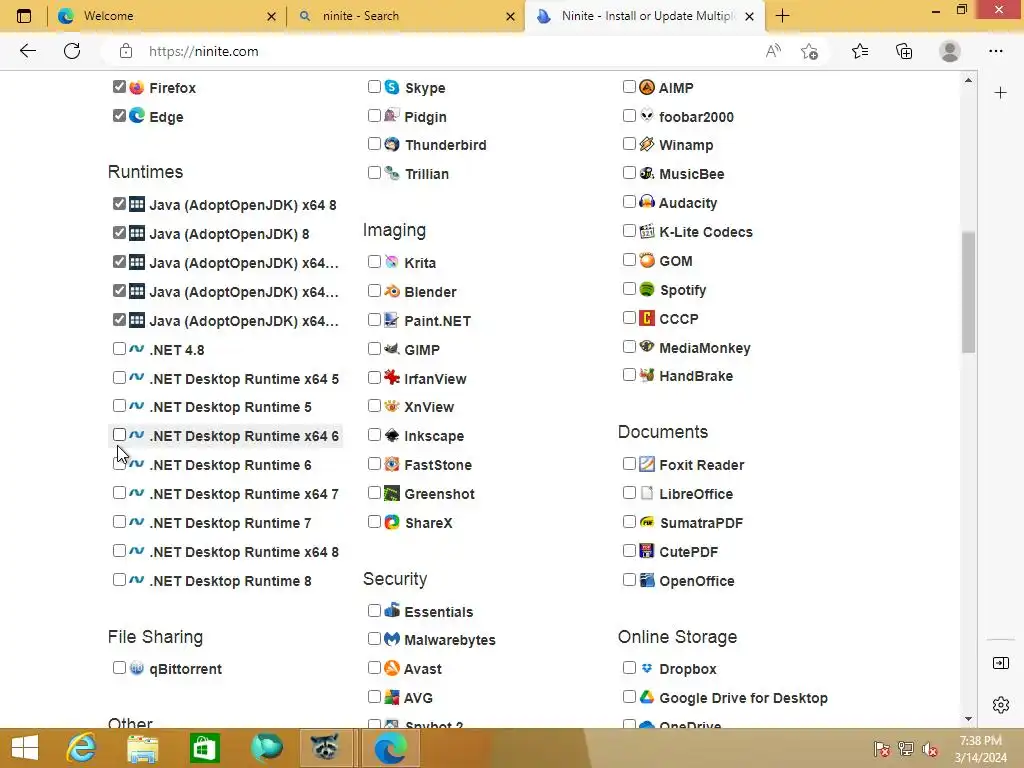Click the Spotify icon

point(647,289)
